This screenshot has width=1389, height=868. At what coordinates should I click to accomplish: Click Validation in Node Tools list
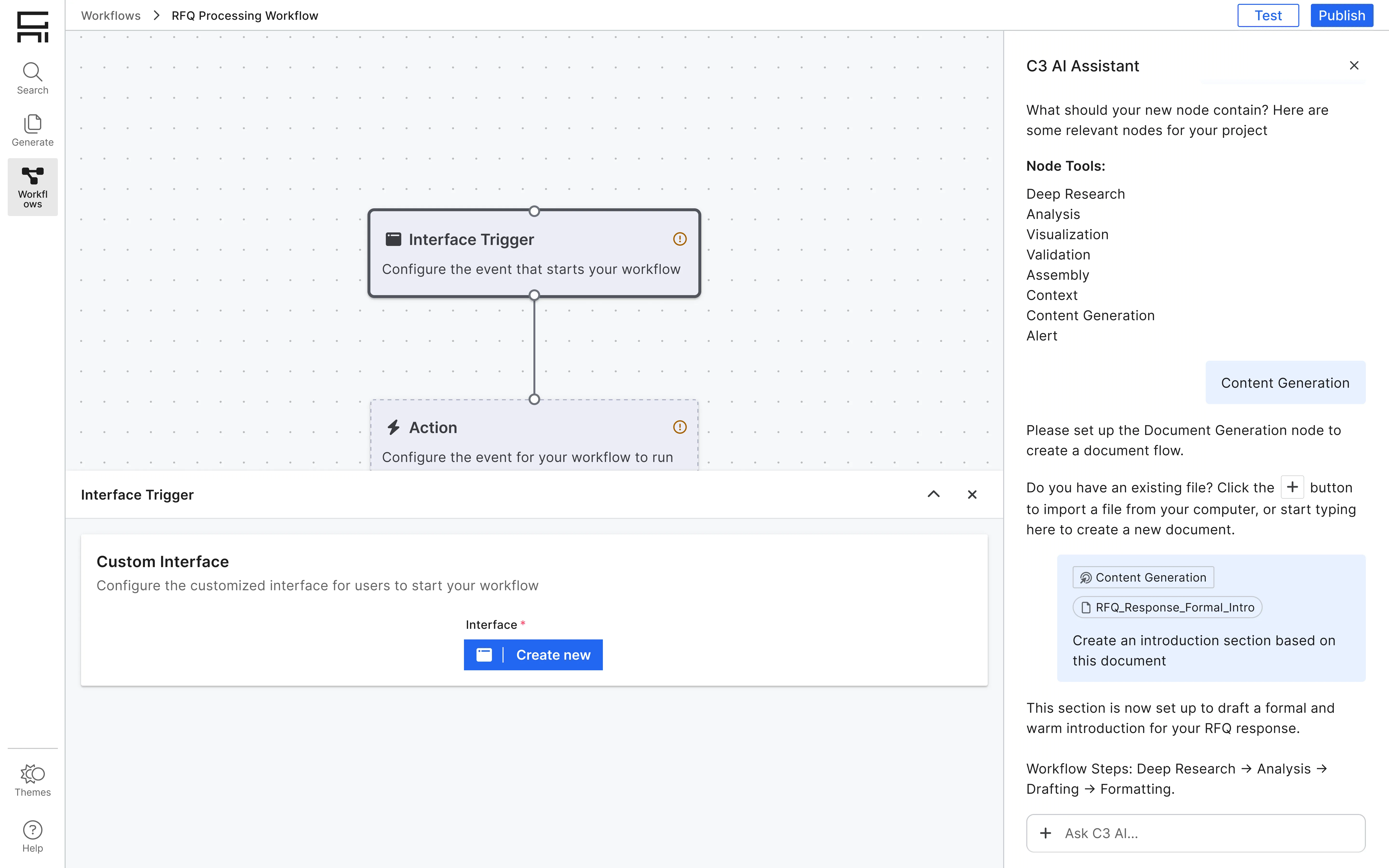pos(1058,255)
